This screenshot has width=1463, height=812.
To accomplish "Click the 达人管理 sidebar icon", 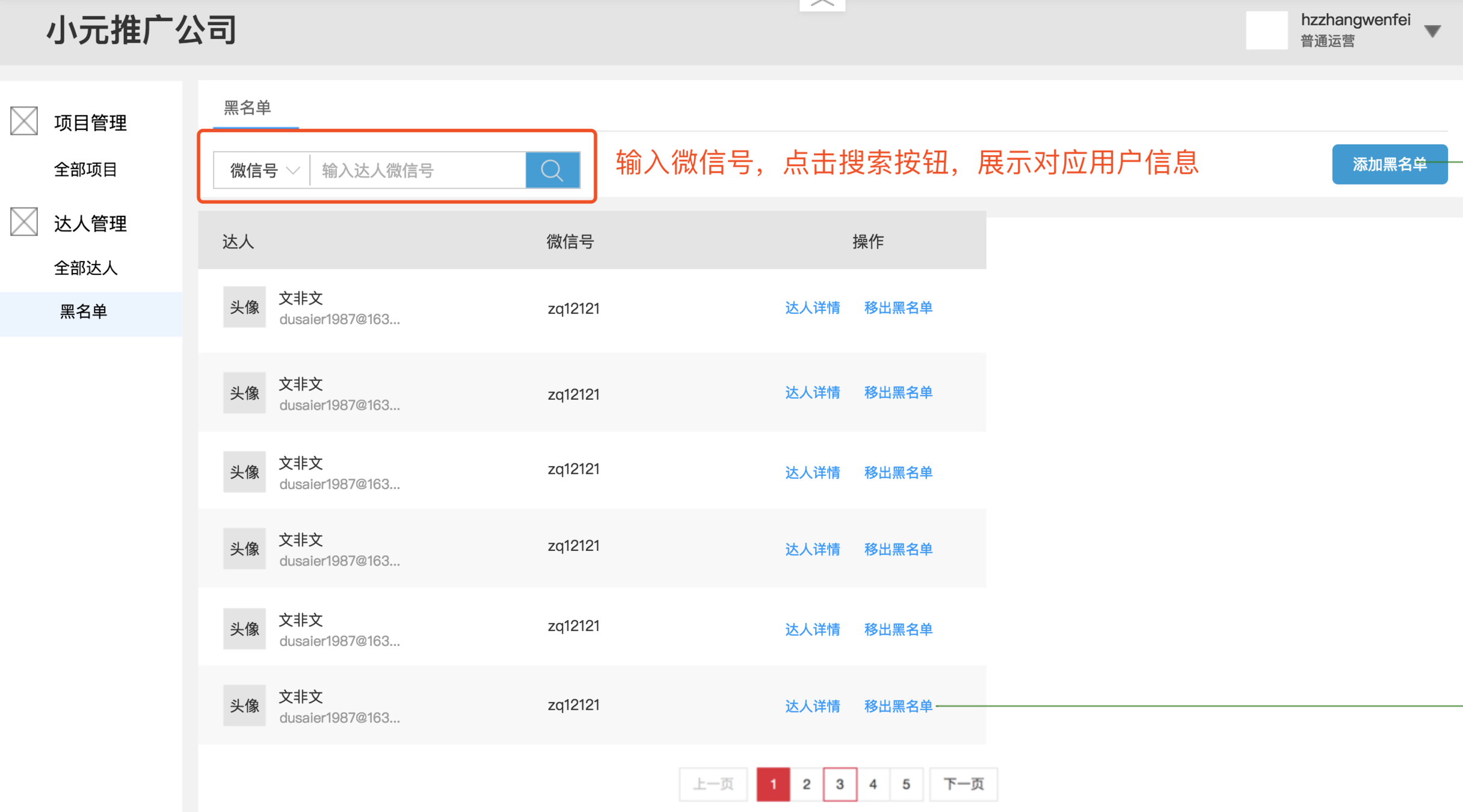I will pyautogui.click(x=24, y=222).
